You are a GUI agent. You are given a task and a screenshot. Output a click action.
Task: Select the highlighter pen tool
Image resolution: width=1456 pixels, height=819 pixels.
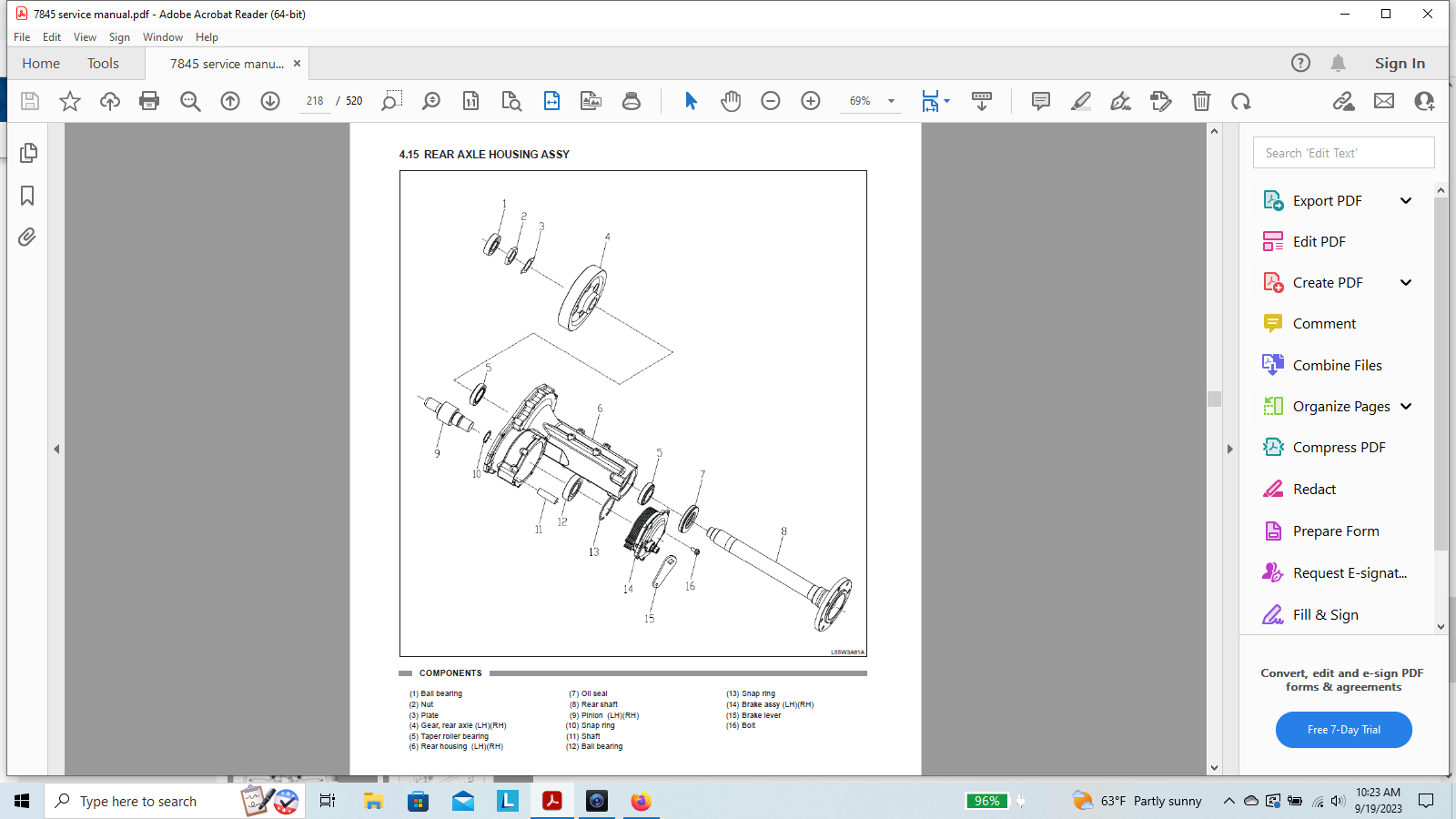tap(1081, 101)
